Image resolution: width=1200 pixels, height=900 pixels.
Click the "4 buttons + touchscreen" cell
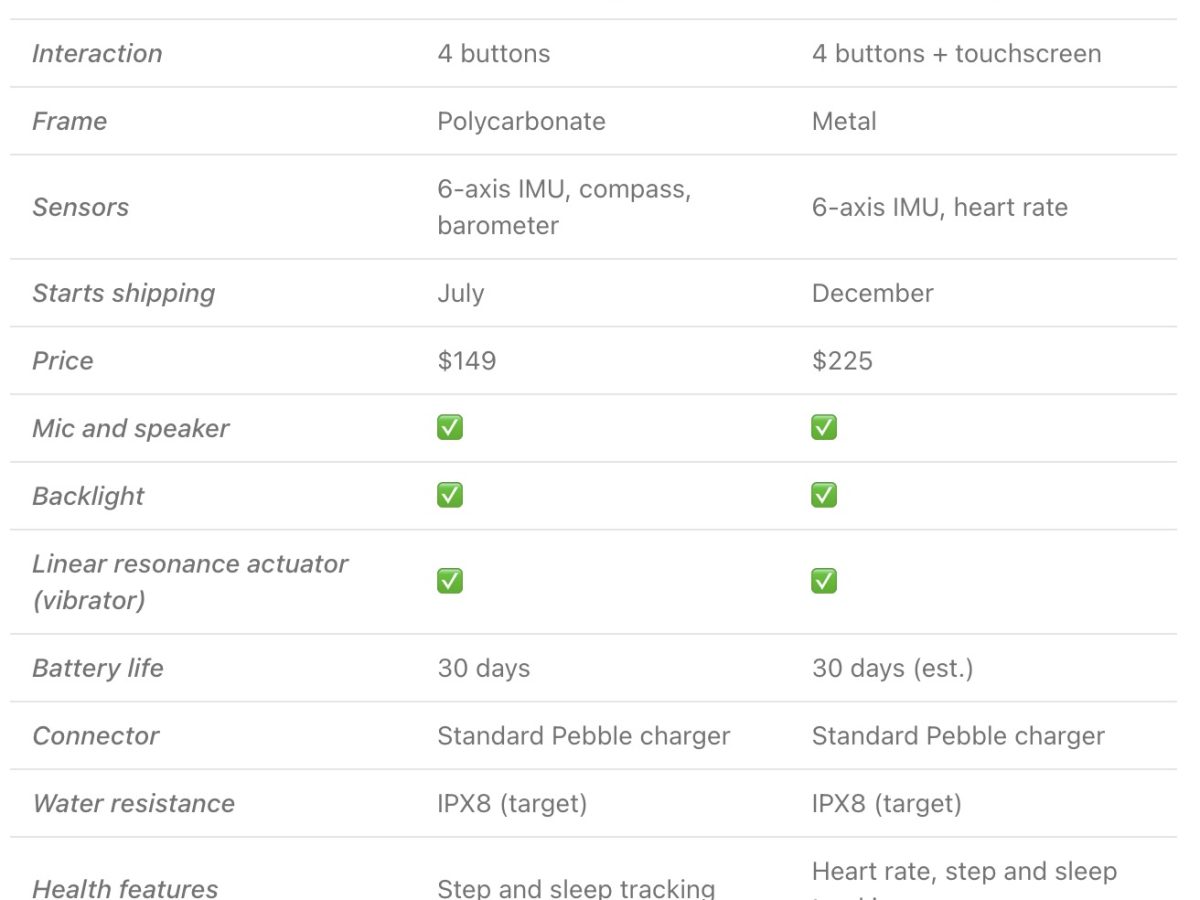tap(956, 54)
